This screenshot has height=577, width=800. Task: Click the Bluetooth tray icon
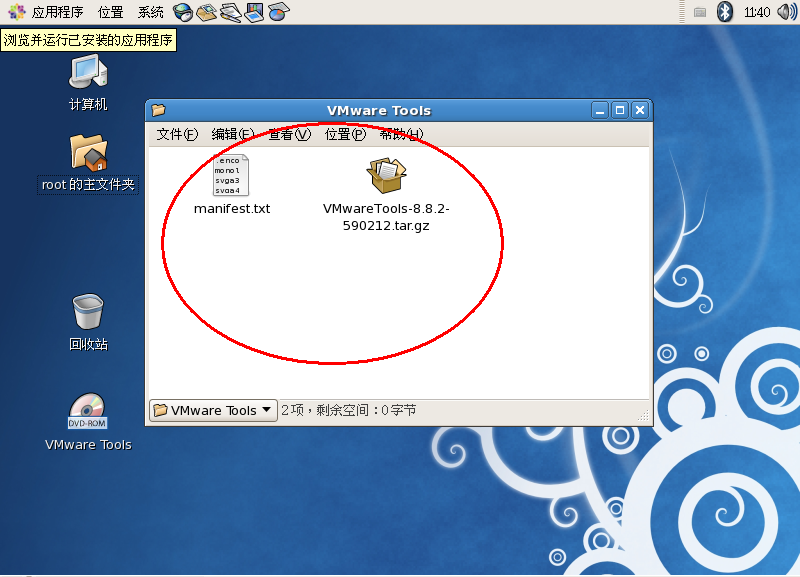click(724, 12)
